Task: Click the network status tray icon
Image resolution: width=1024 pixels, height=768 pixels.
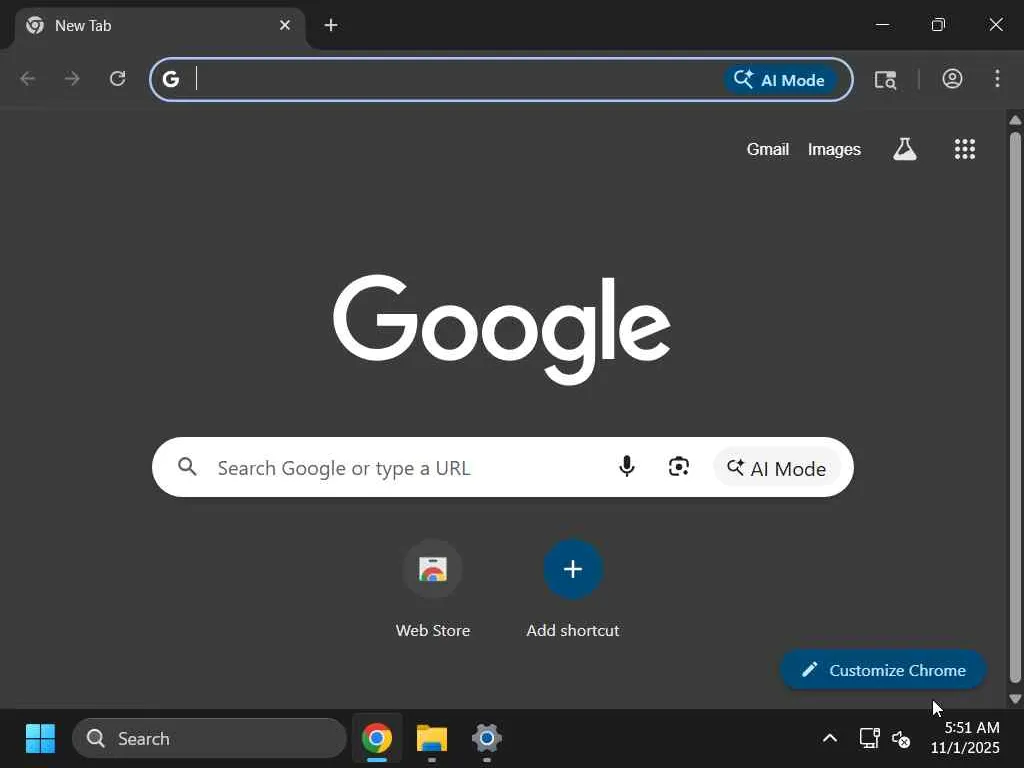Action: (x=869, y=739)
